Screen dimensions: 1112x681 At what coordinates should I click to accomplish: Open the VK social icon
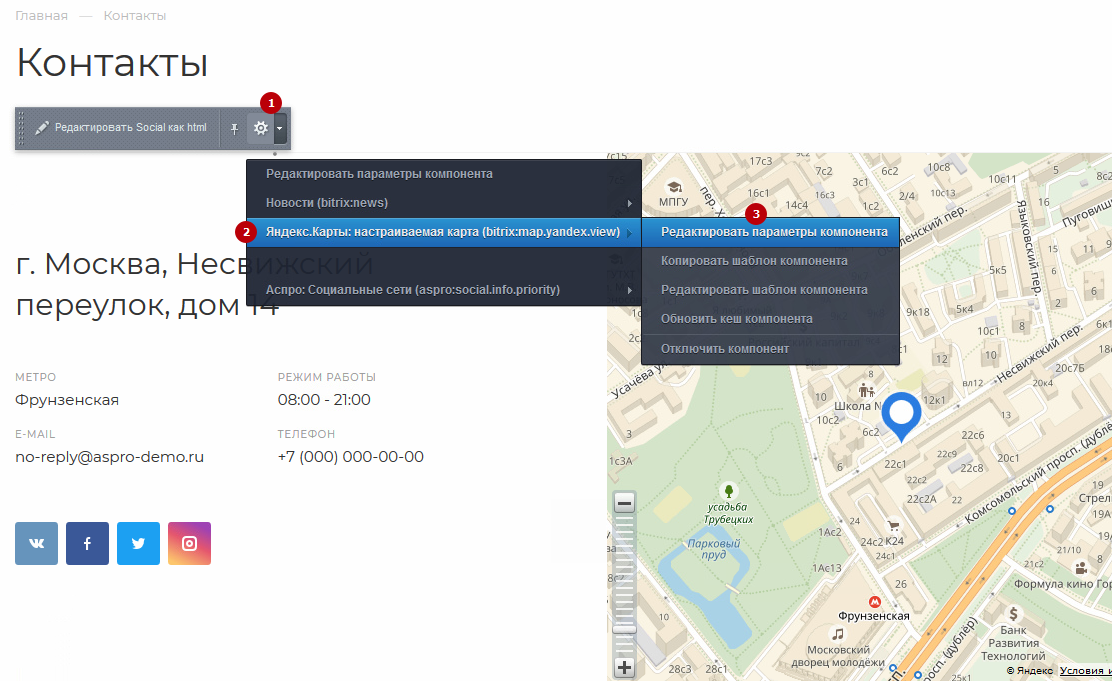(x=36, y=543)
